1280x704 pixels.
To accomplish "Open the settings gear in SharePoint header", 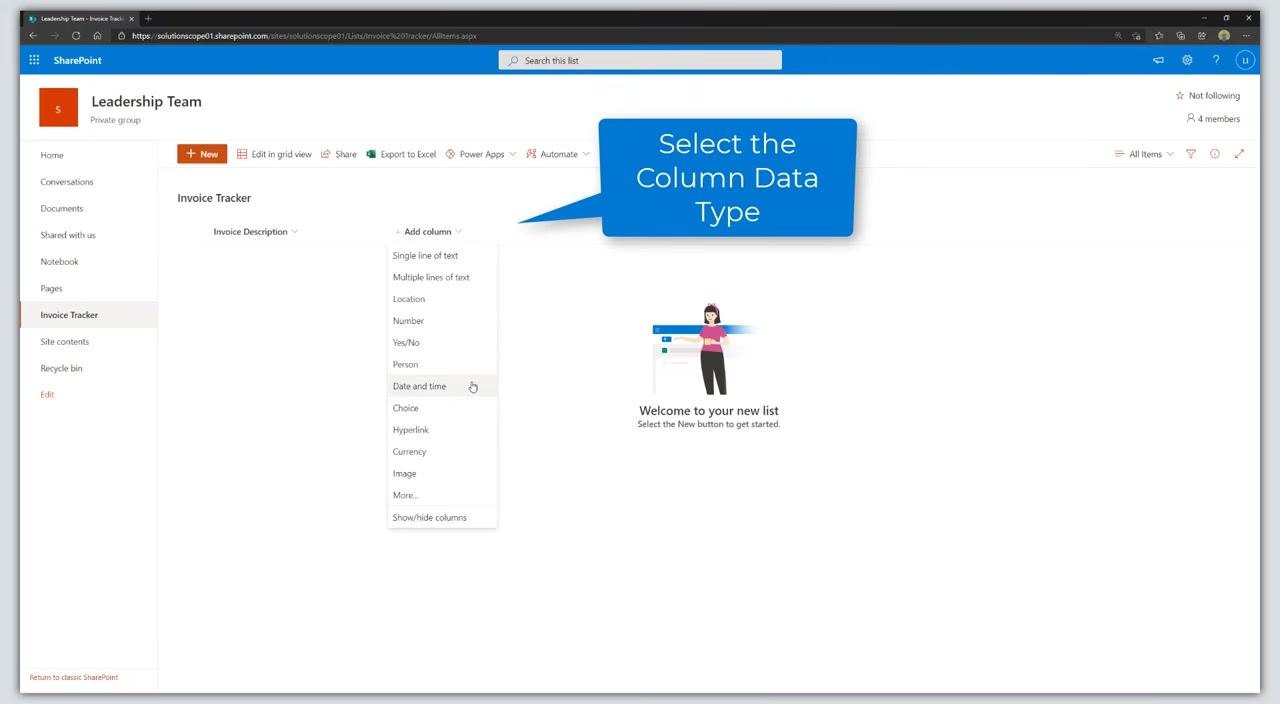I will (x=1187, y=60).
